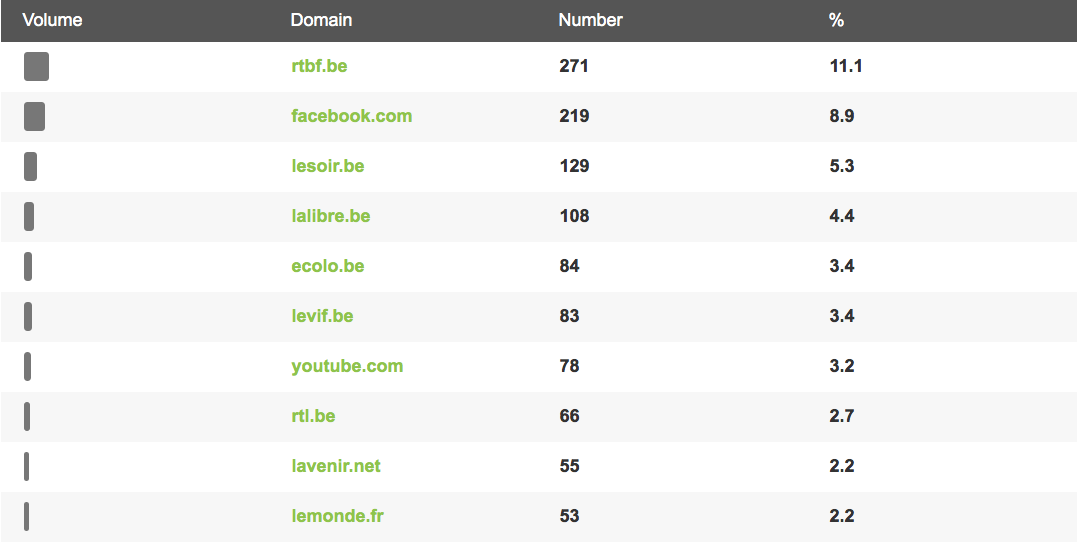Follow the ecolo.be link

coord(328,266)
